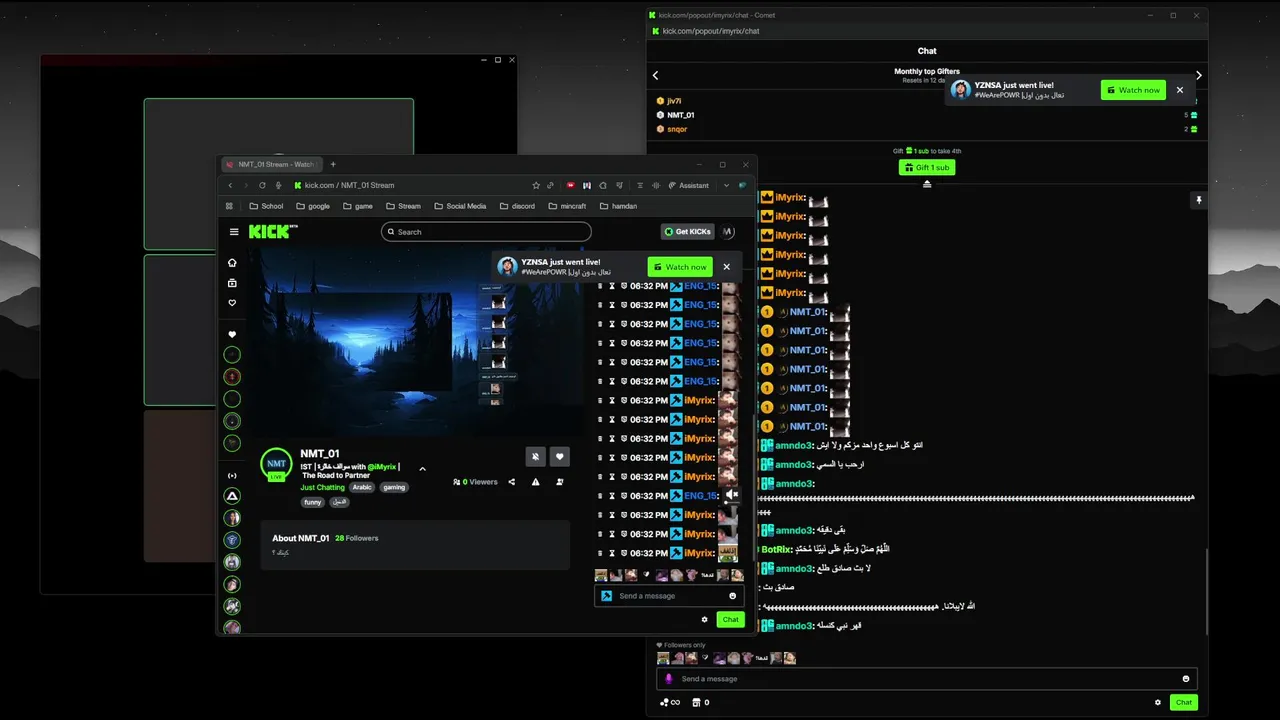The width and height of the screenshot is (1280, 720).
Task: Select the funny stream tag
Action: pos(313,502)
